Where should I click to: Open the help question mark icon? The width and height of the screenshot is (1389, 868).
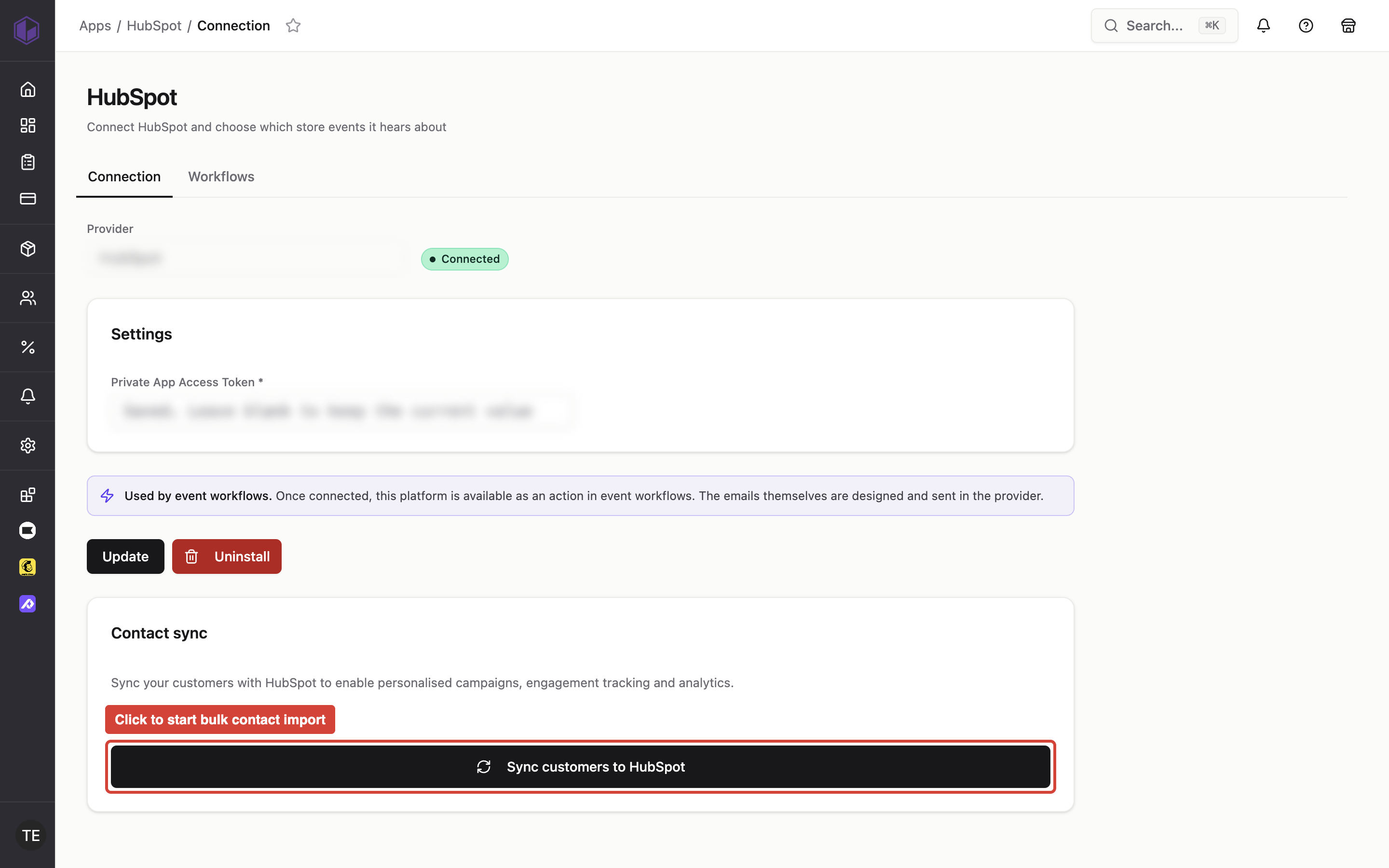[1306, 25]
